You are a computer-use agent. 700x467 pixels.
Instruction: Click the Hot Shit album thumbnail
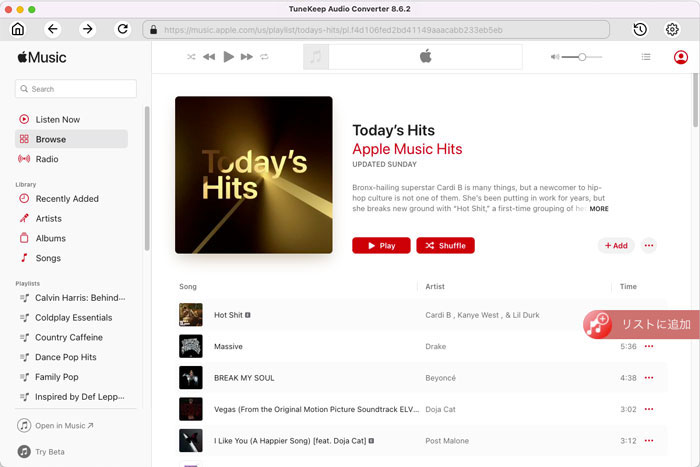click(191, 315)
